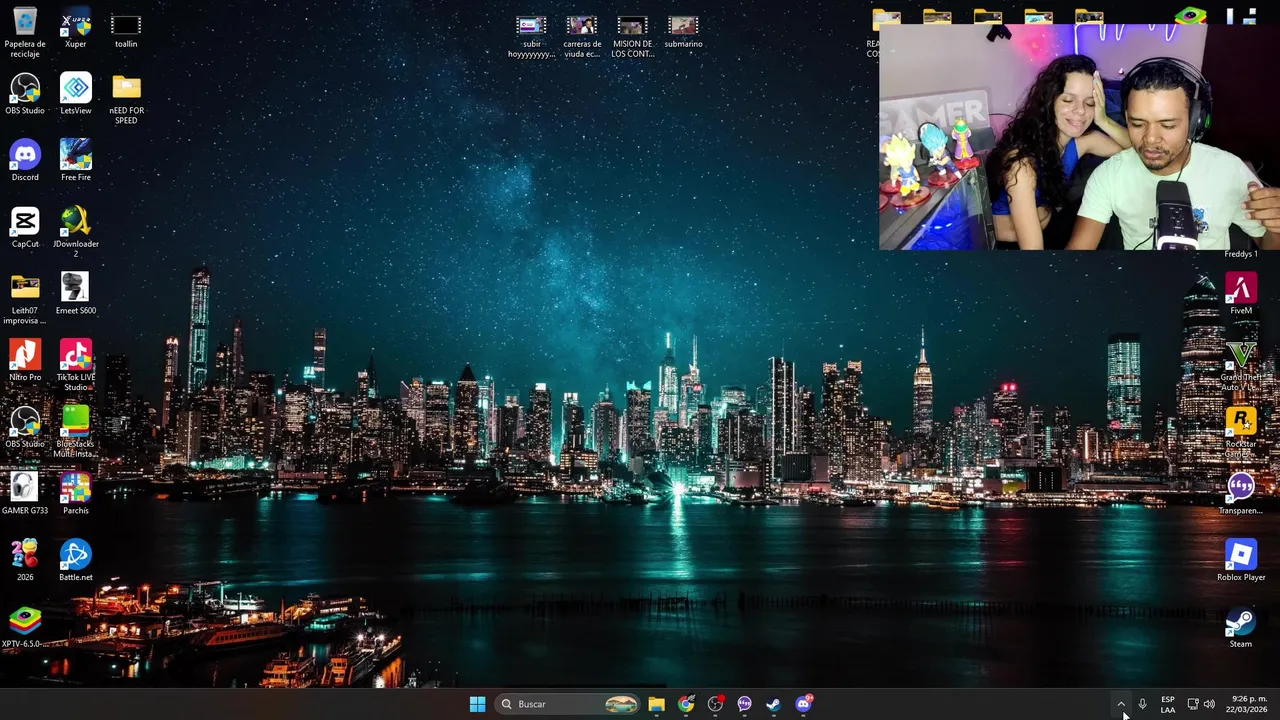Select the Transparen... desktop shortcut
Viewport: 1280px width, 720px height.
(x=1241, y=494)
